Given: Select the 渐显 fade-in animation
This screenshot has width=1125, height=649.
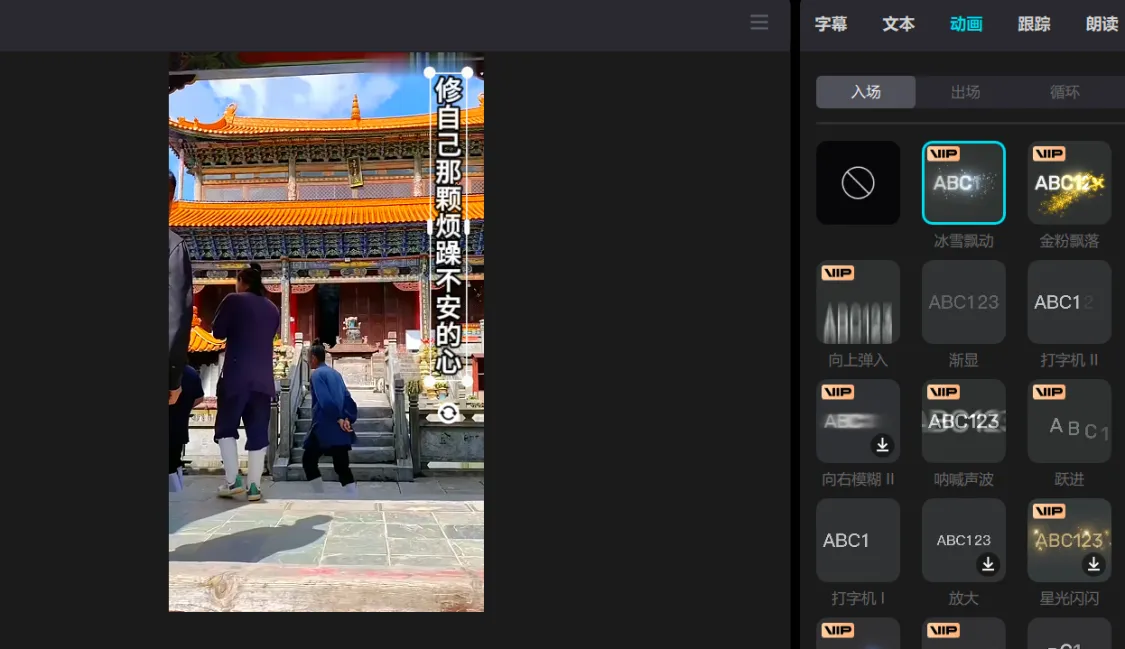Looking at the screenshot, I should 963,302.
